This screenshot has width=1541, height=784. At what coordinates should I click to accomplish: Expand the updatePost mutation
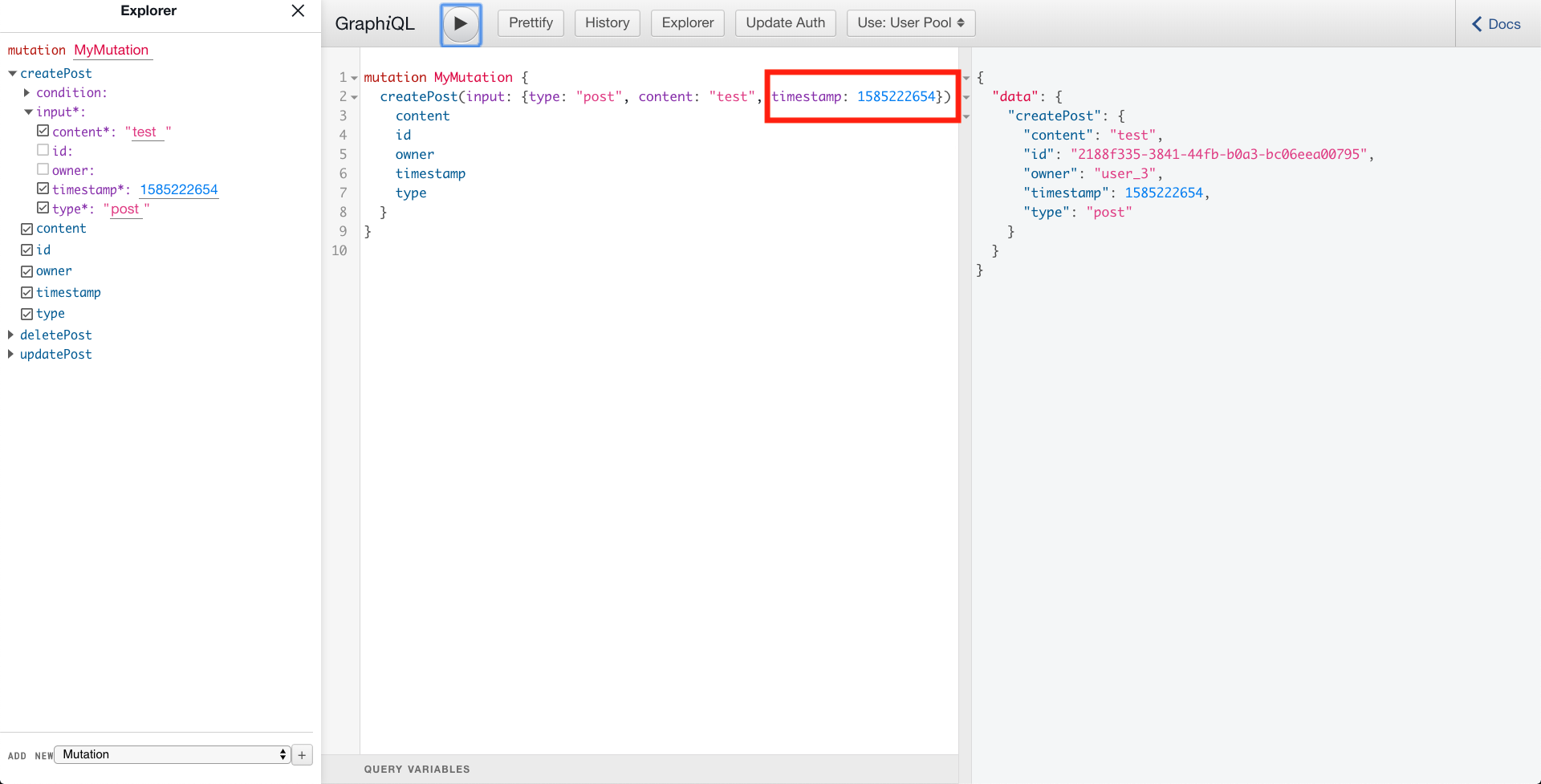coord(11,354)
